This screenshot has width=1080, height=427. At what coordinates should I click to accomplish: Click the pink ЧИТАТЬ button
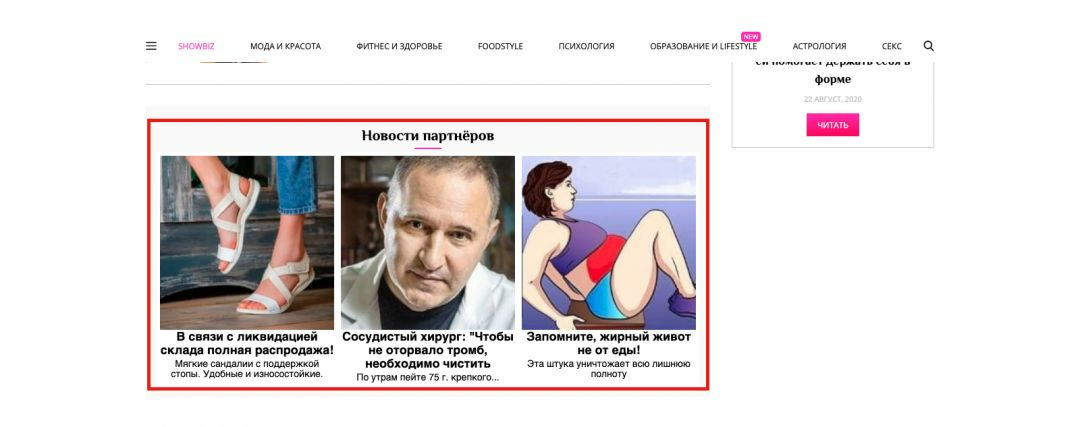coord(833,125)
